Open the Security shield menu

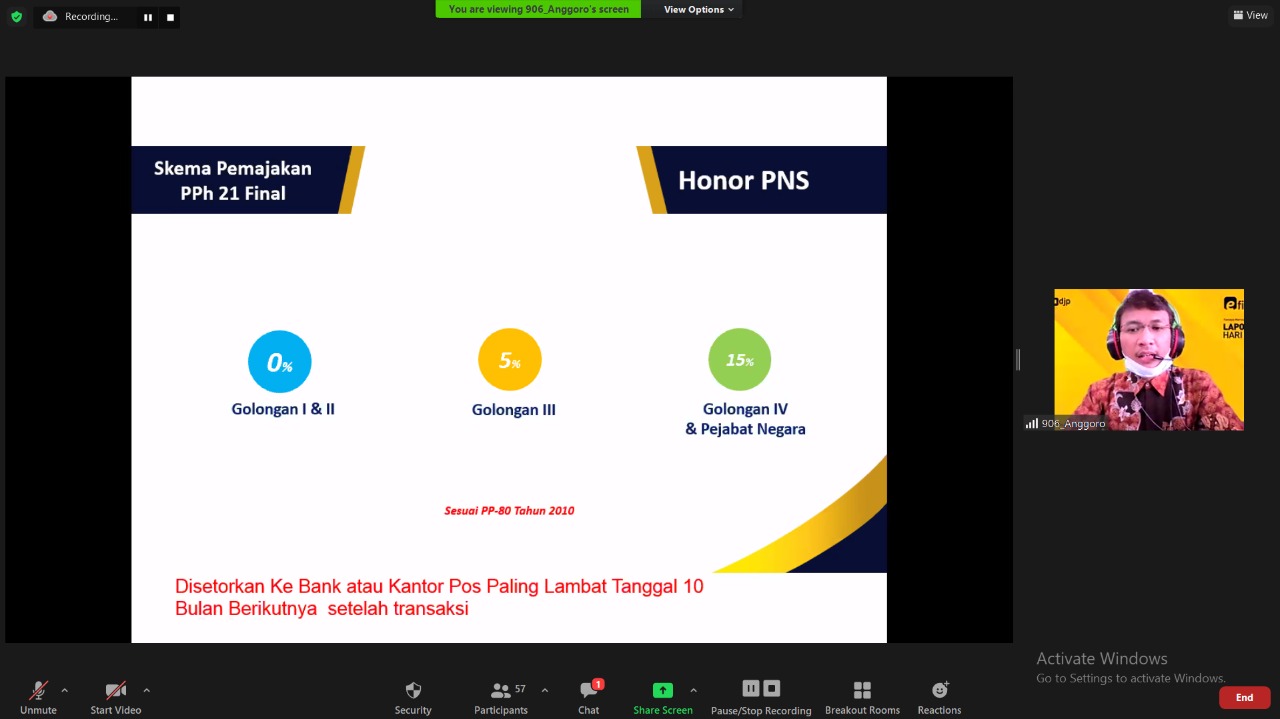[413, 696]
